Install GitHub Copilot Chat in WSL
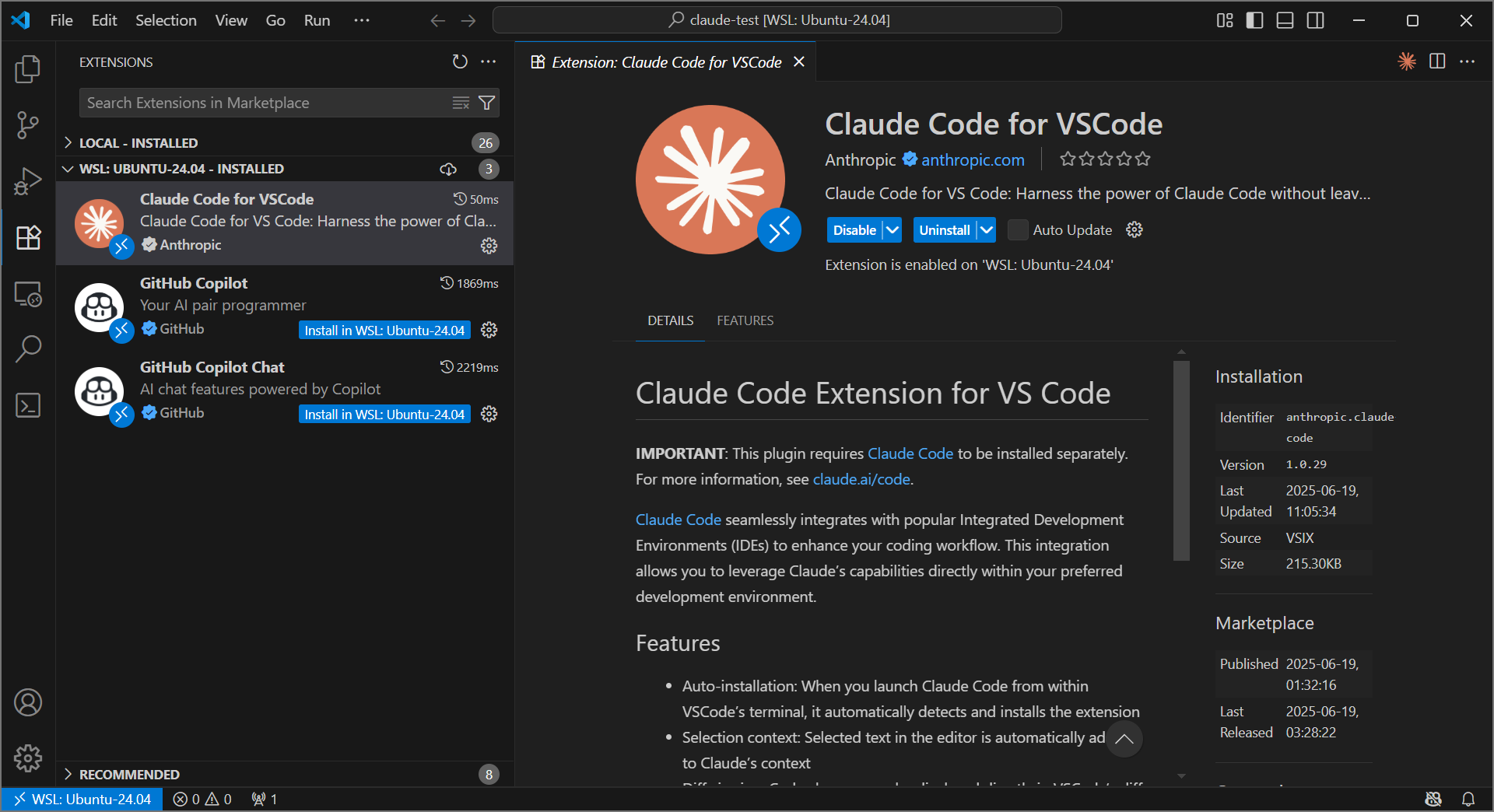 [384, 414]
